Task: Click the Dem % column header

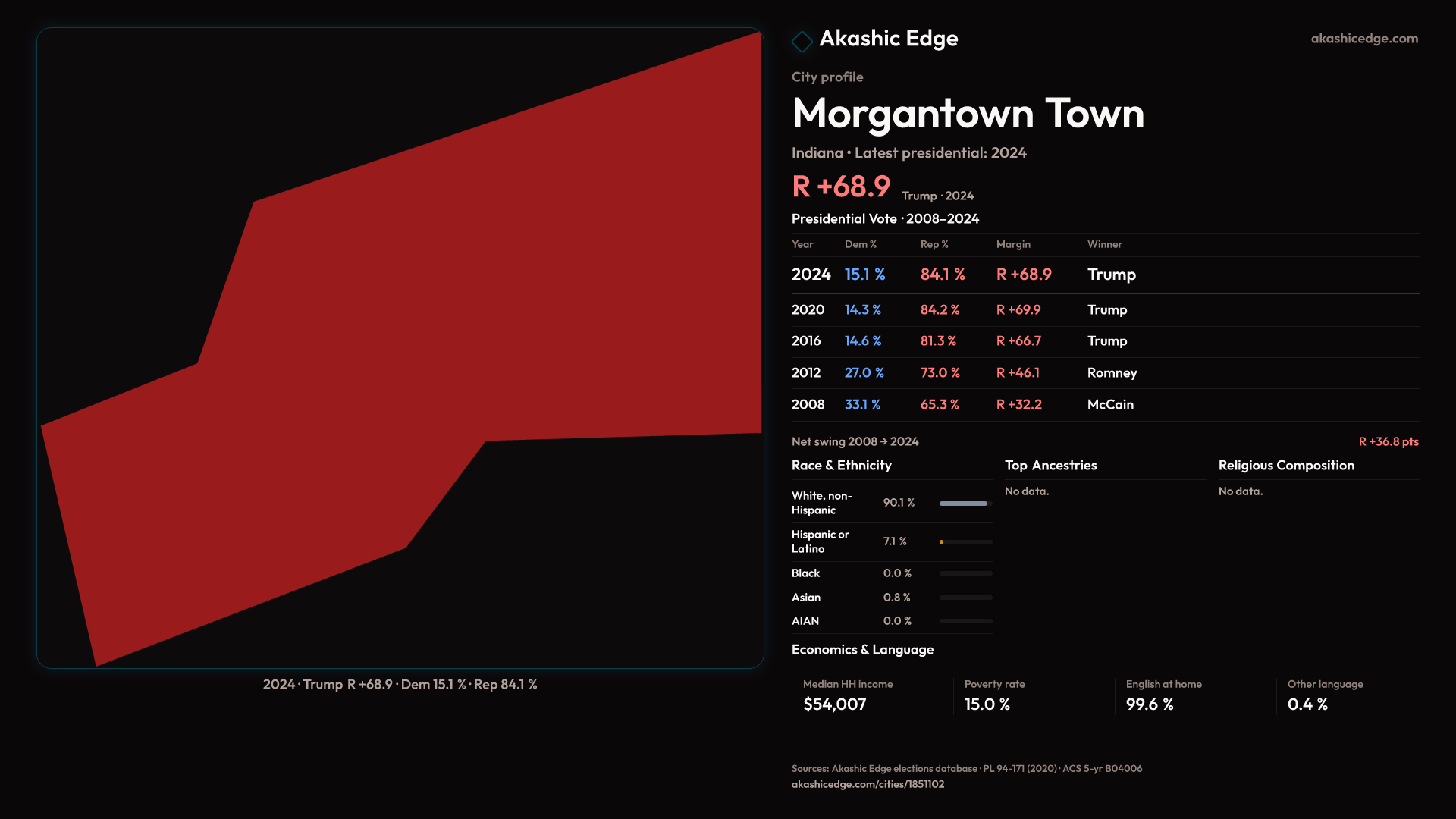Action: point(860,244)
